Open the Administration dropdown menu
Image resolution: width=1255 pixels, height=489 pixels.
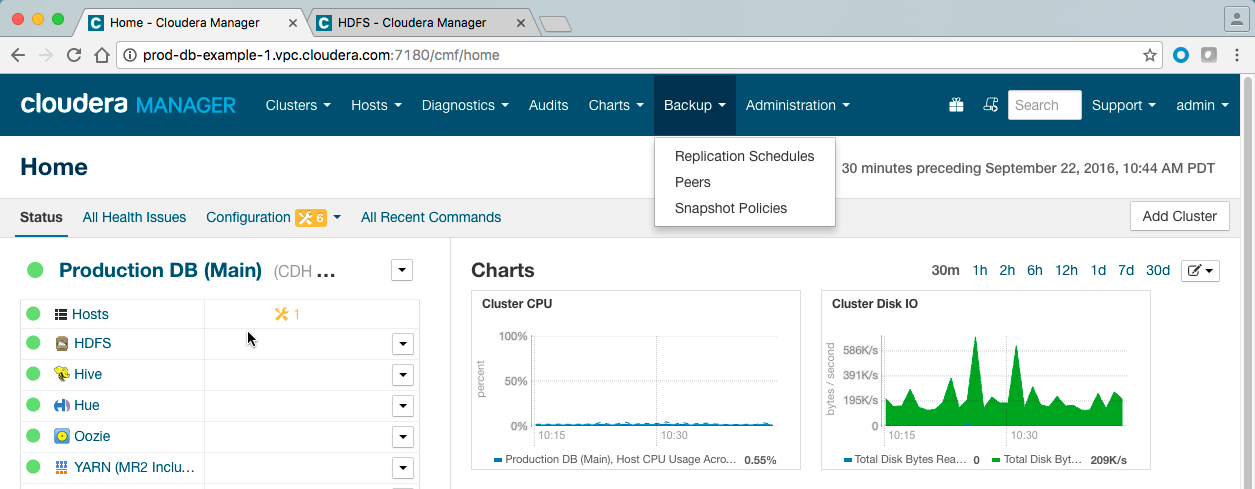[798, 105]
